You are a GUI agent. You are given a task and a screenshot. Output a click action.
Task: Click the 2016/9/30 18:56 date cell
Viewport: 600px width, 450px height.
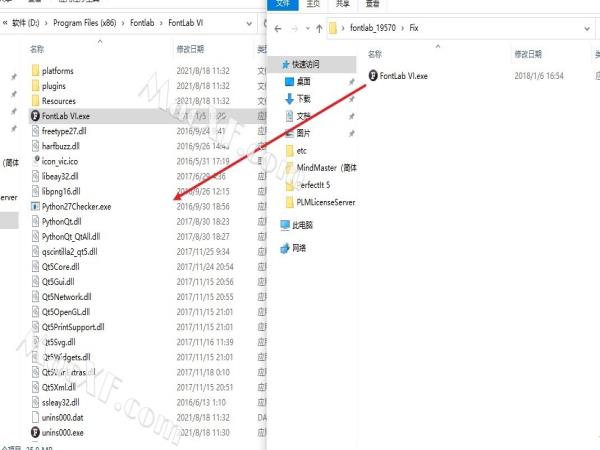(203, 207)
